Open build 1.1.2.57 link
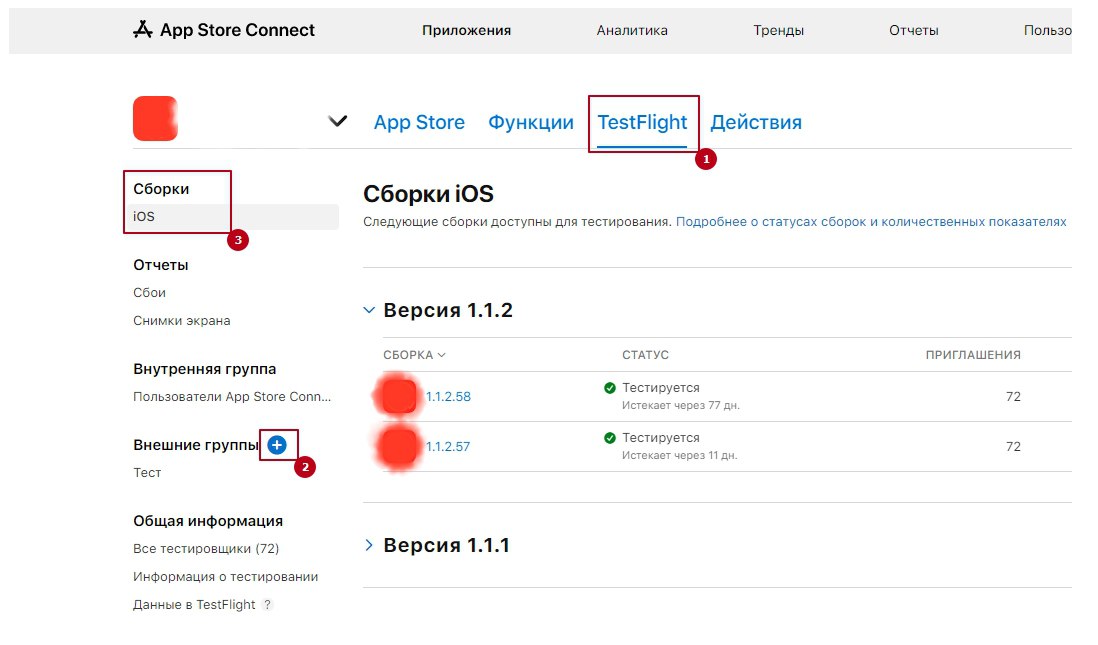The width and height of the screenshot is (1098, 645). click(x=448, y=447)
